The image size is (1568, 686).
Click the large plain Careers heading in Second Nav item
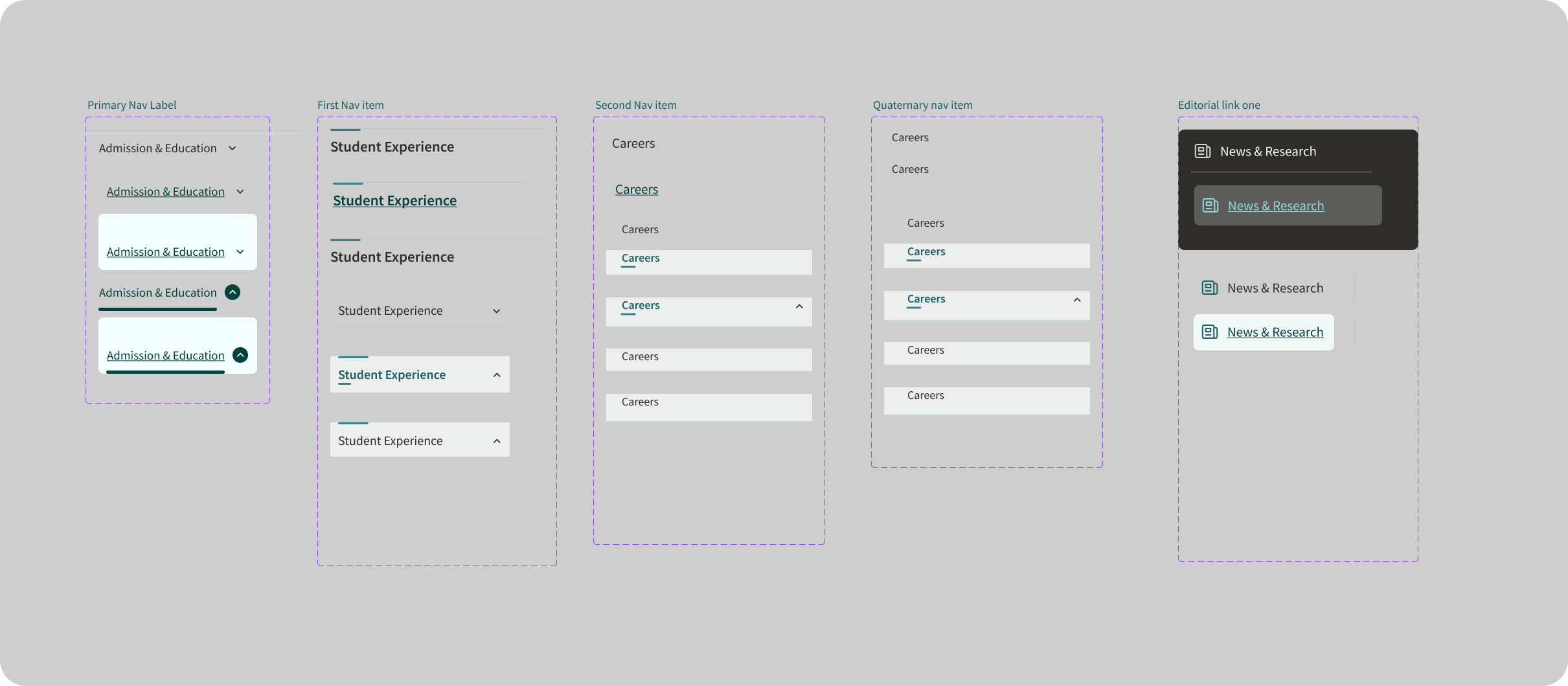pyautogui.click(x=633, y=144)
